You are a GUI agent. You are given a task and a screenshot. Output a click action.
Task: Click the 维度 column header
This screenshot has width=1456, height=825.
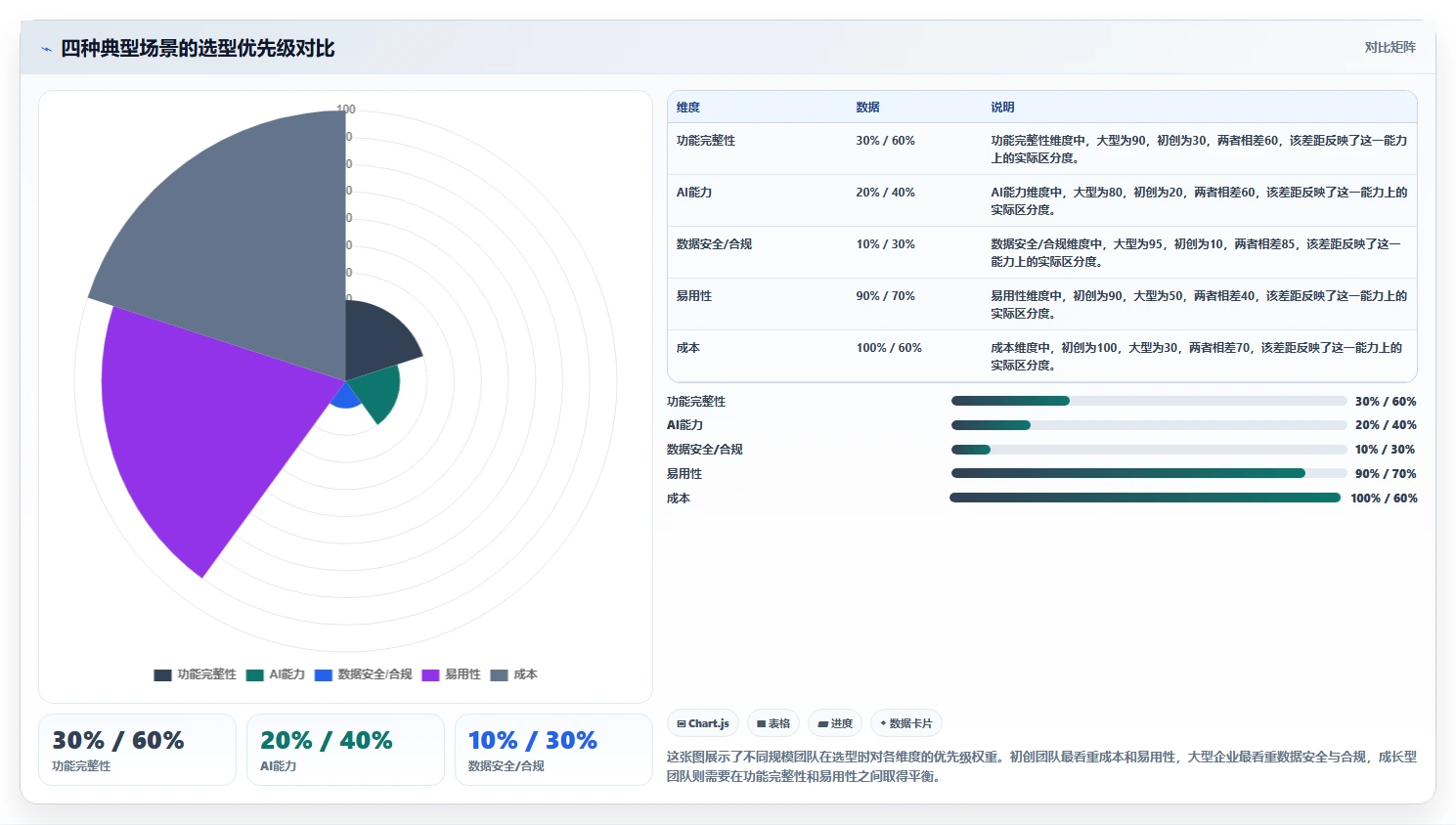[688, 108]
